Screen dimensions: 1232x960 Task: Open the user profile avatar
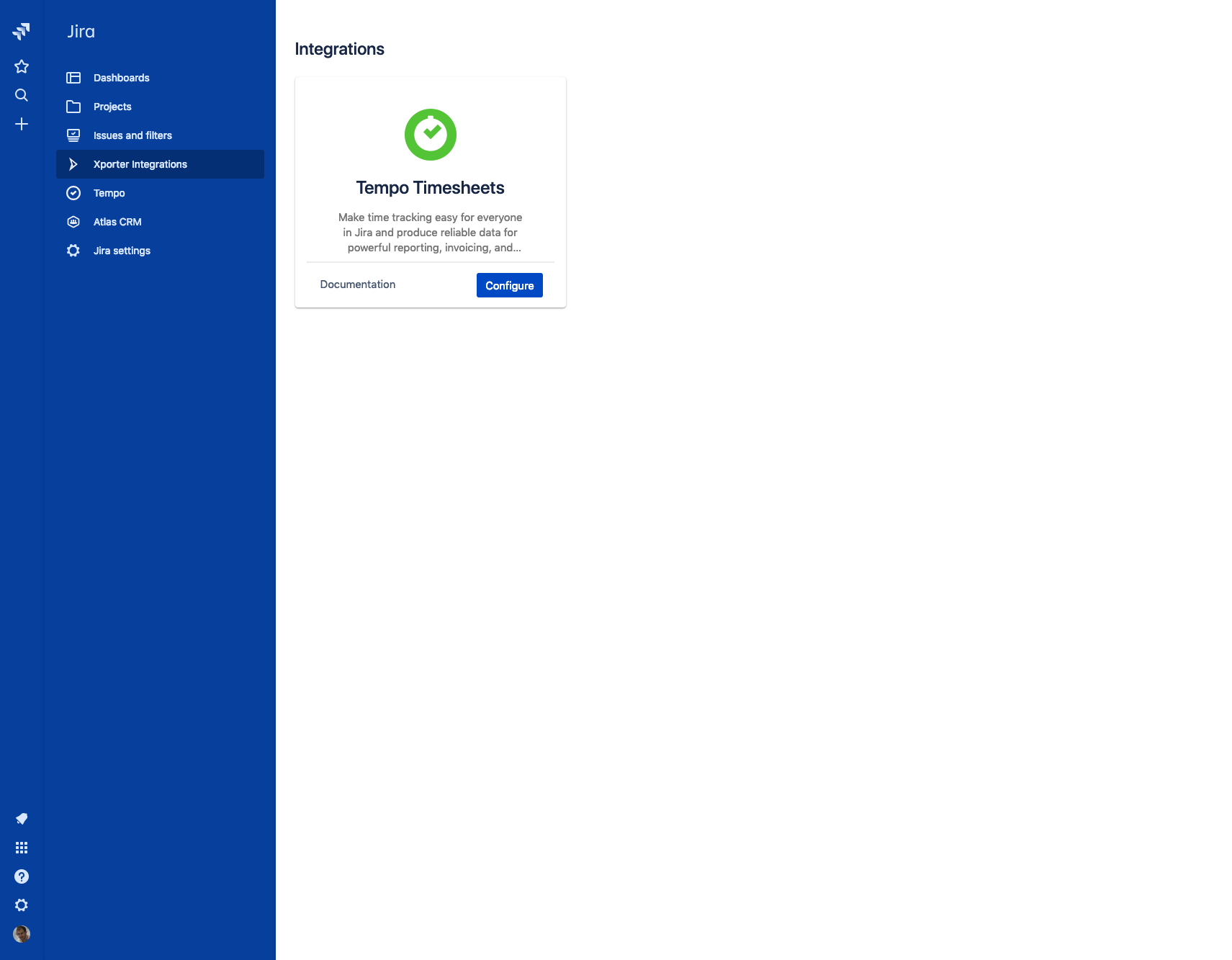point(22,934)
